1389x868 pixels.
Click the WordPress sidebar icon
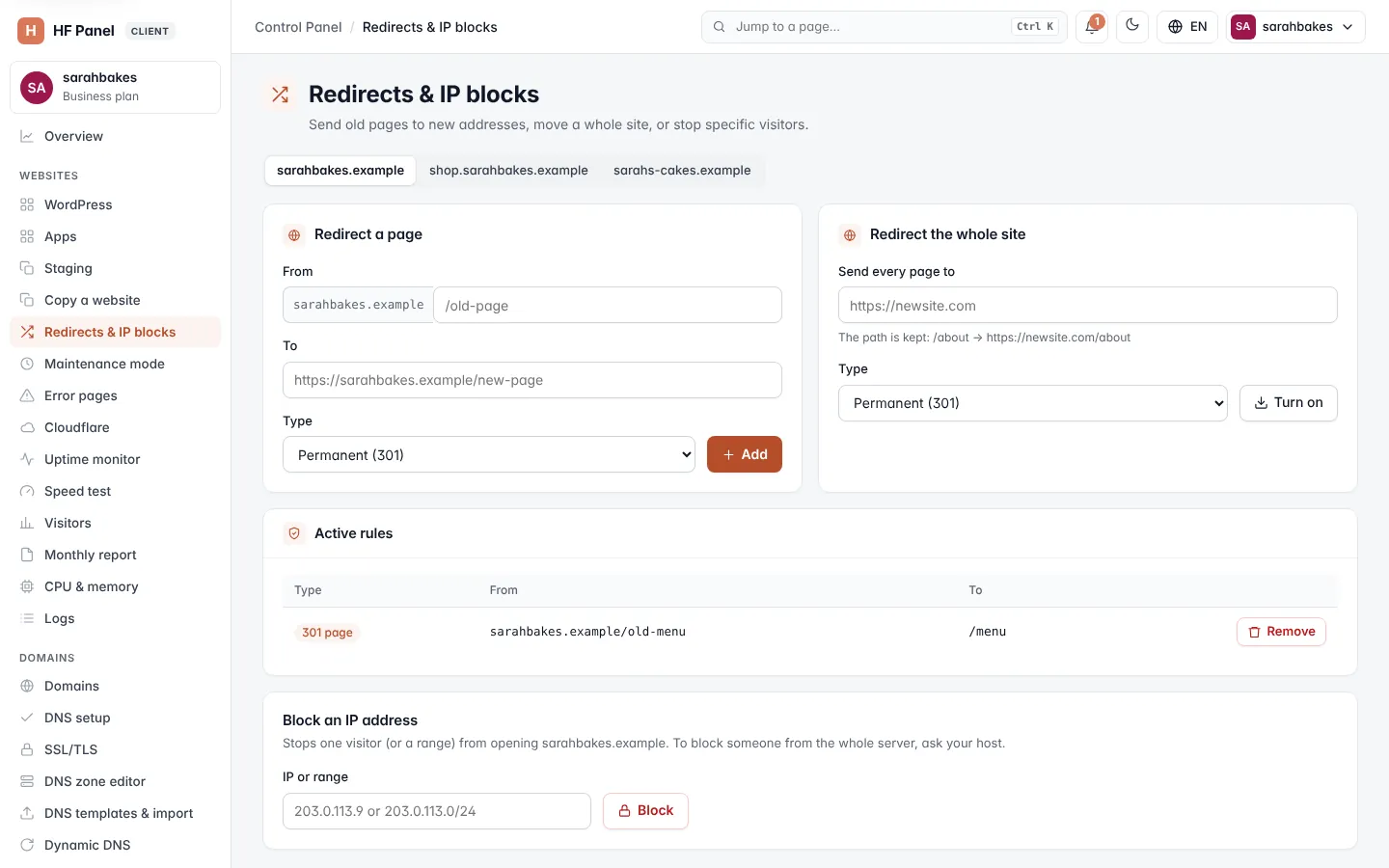pos(27,204)
